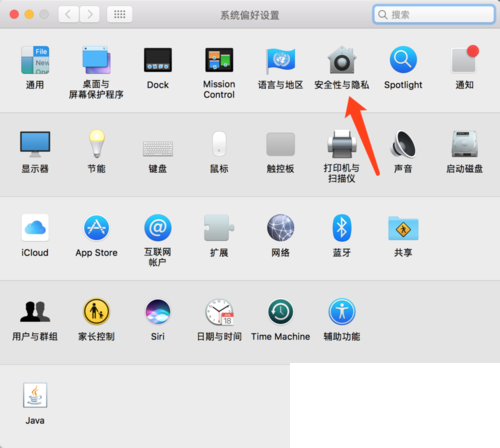Minimize window with the yellow button

pos(29,14)
